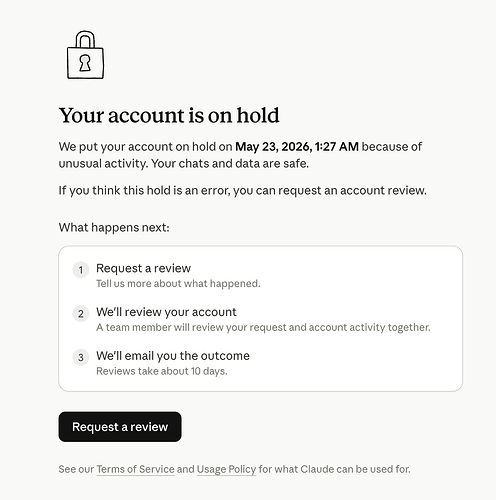Click the black Request a review button

(120, 427)
